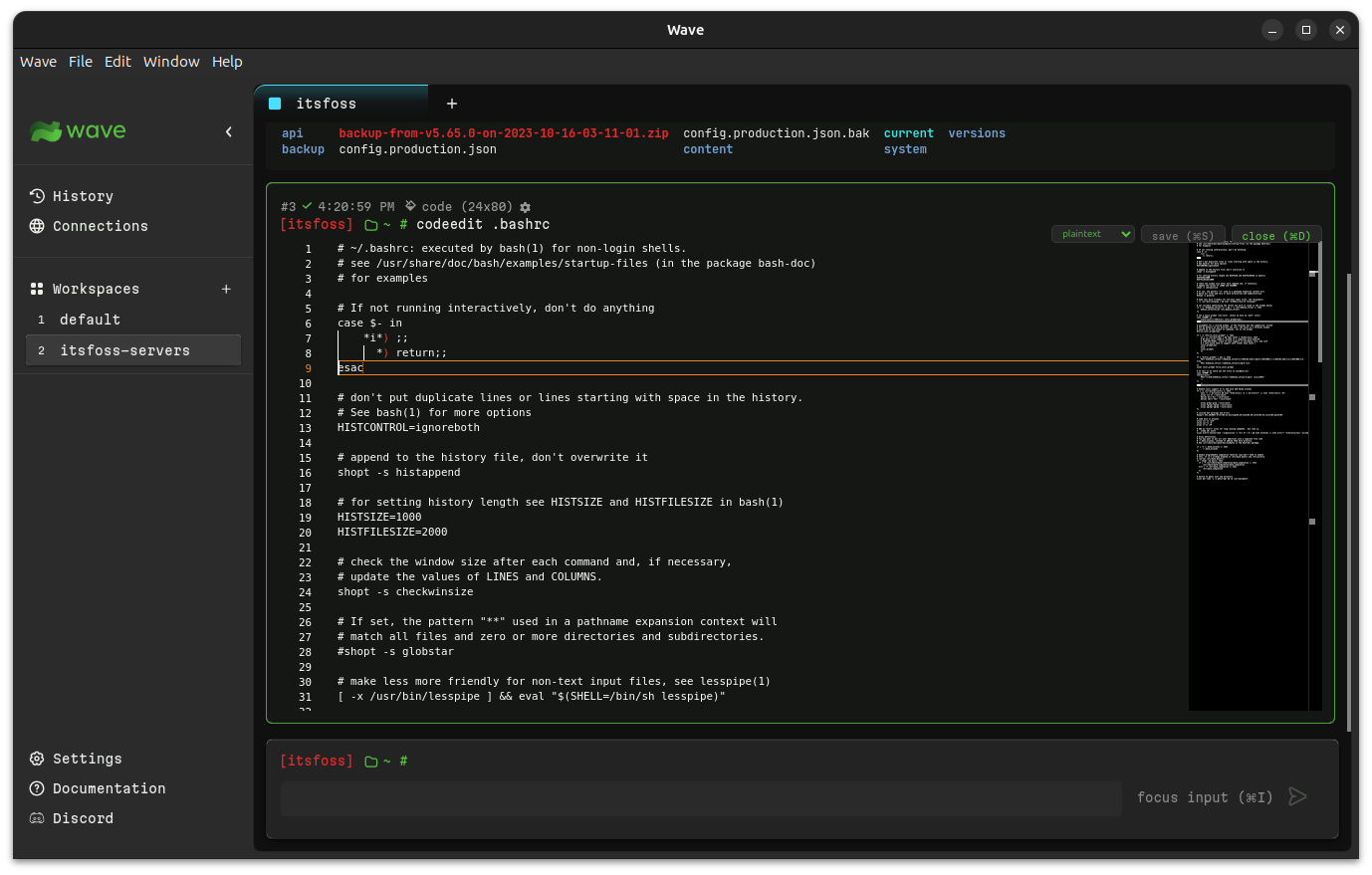Close the editor with close (⌘D)

[x=1276, y=235]
